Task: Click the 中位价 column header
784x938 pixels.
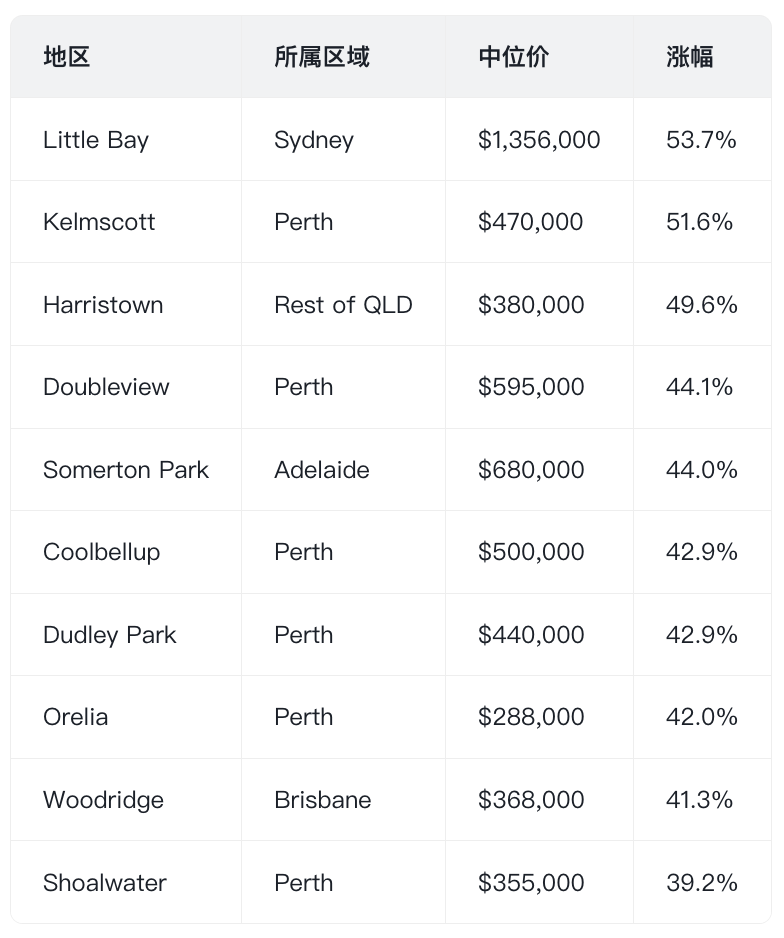Action: (514, 57)
